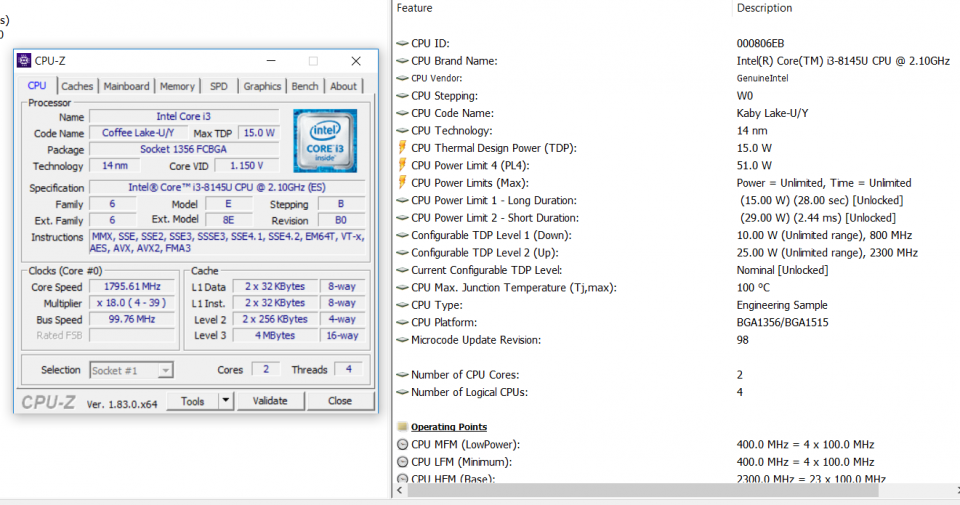Image resolution: width=960 pixels, height=505 pixels.
Task: Select the SPD tab
Action: click(x=219, y=86)
